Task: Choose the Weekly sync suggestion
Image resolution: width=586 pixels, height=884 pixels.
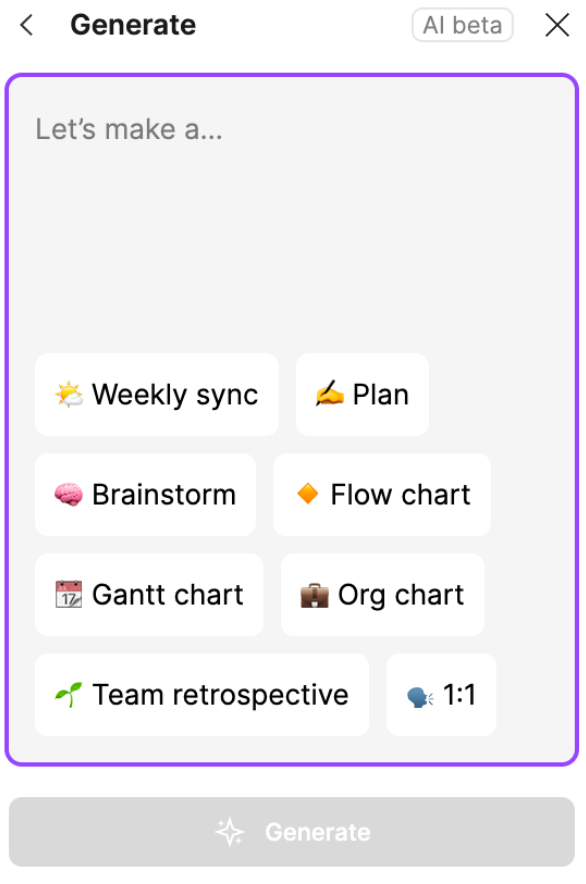Action: (x=157, y=395)
